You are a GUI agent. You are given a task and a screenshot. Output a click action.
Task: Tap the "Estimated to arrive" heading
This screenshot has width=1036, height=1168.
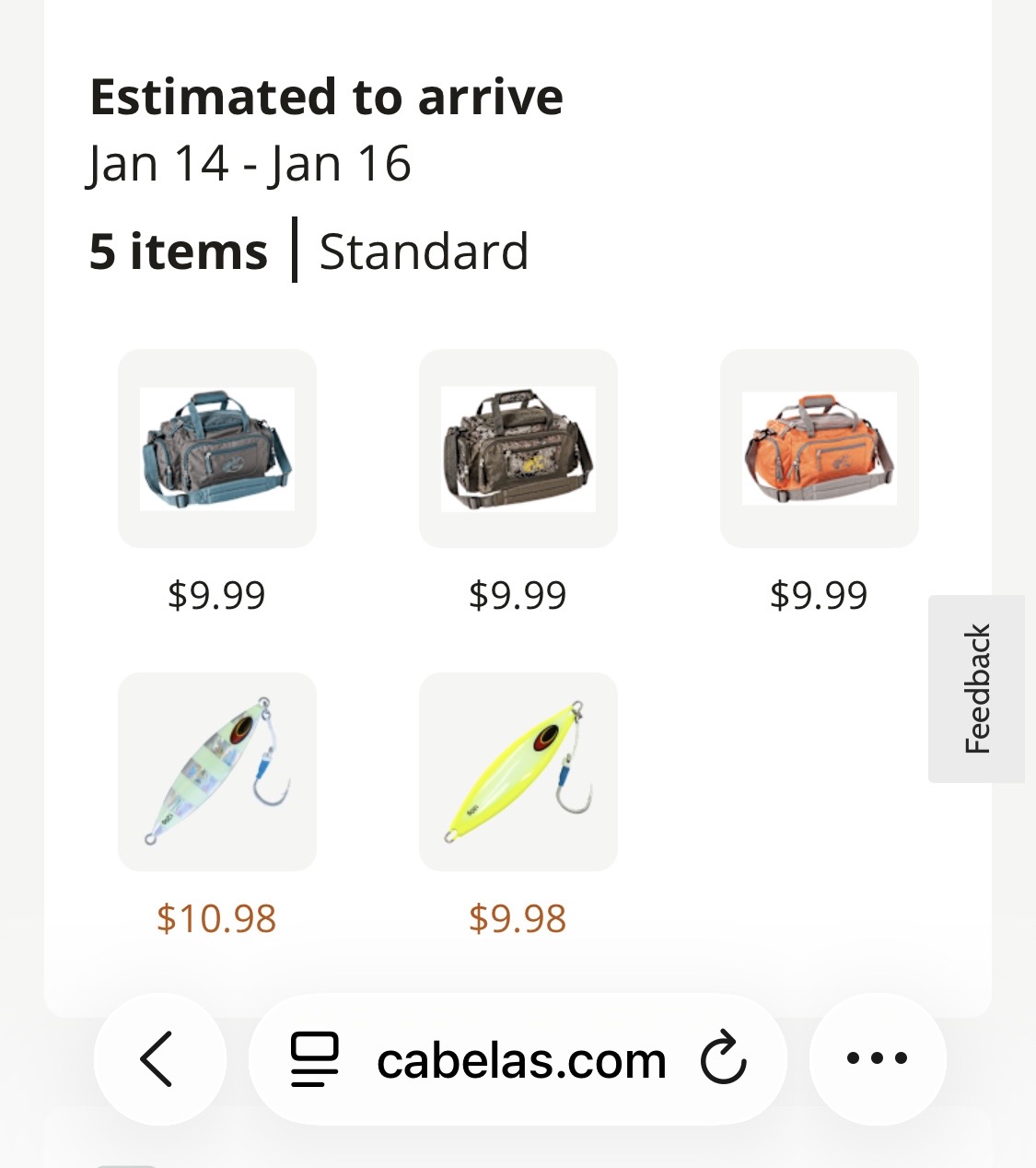[x=326, y=97]
